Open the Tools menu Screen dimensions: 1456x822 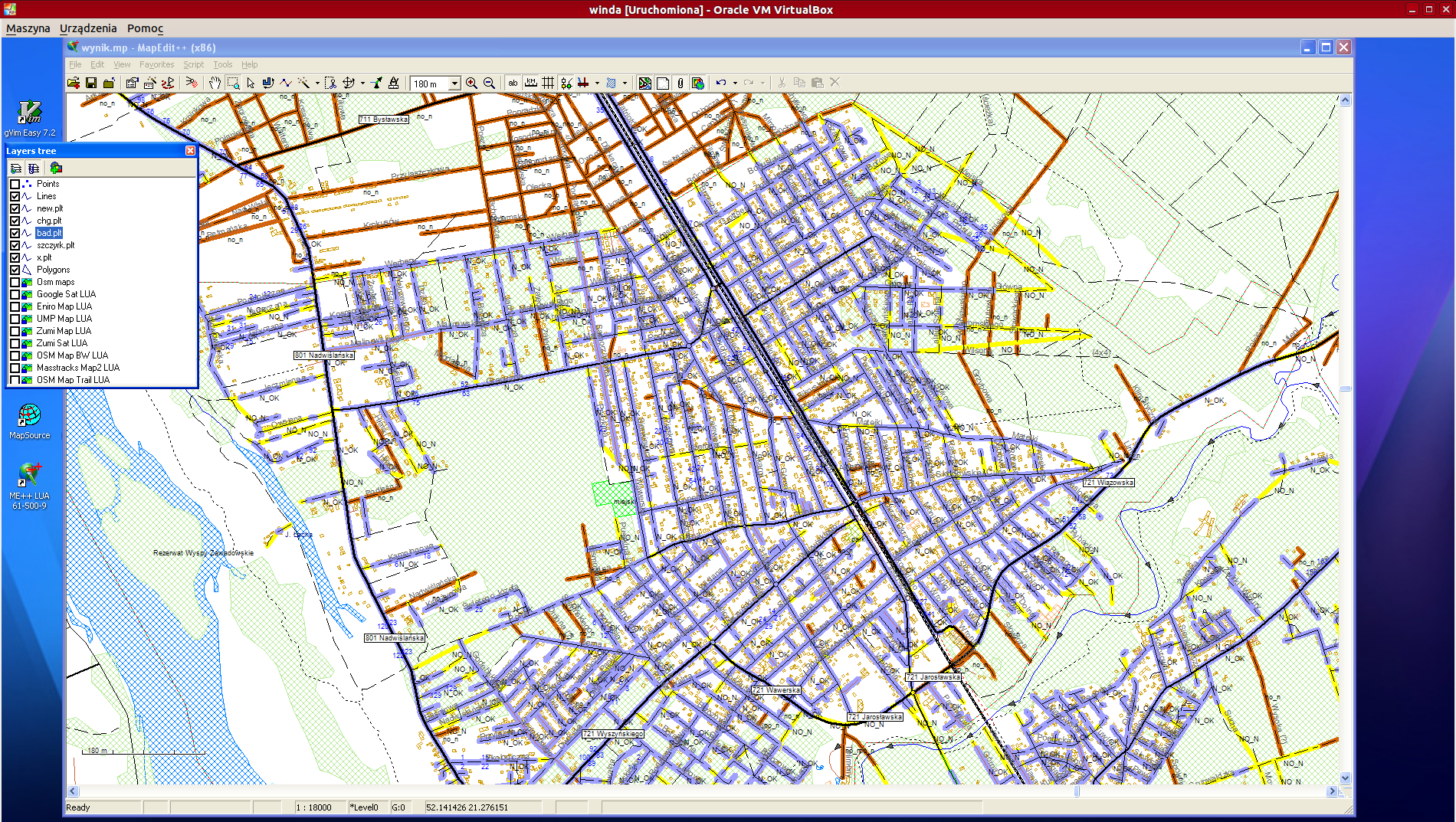point(222,64)
